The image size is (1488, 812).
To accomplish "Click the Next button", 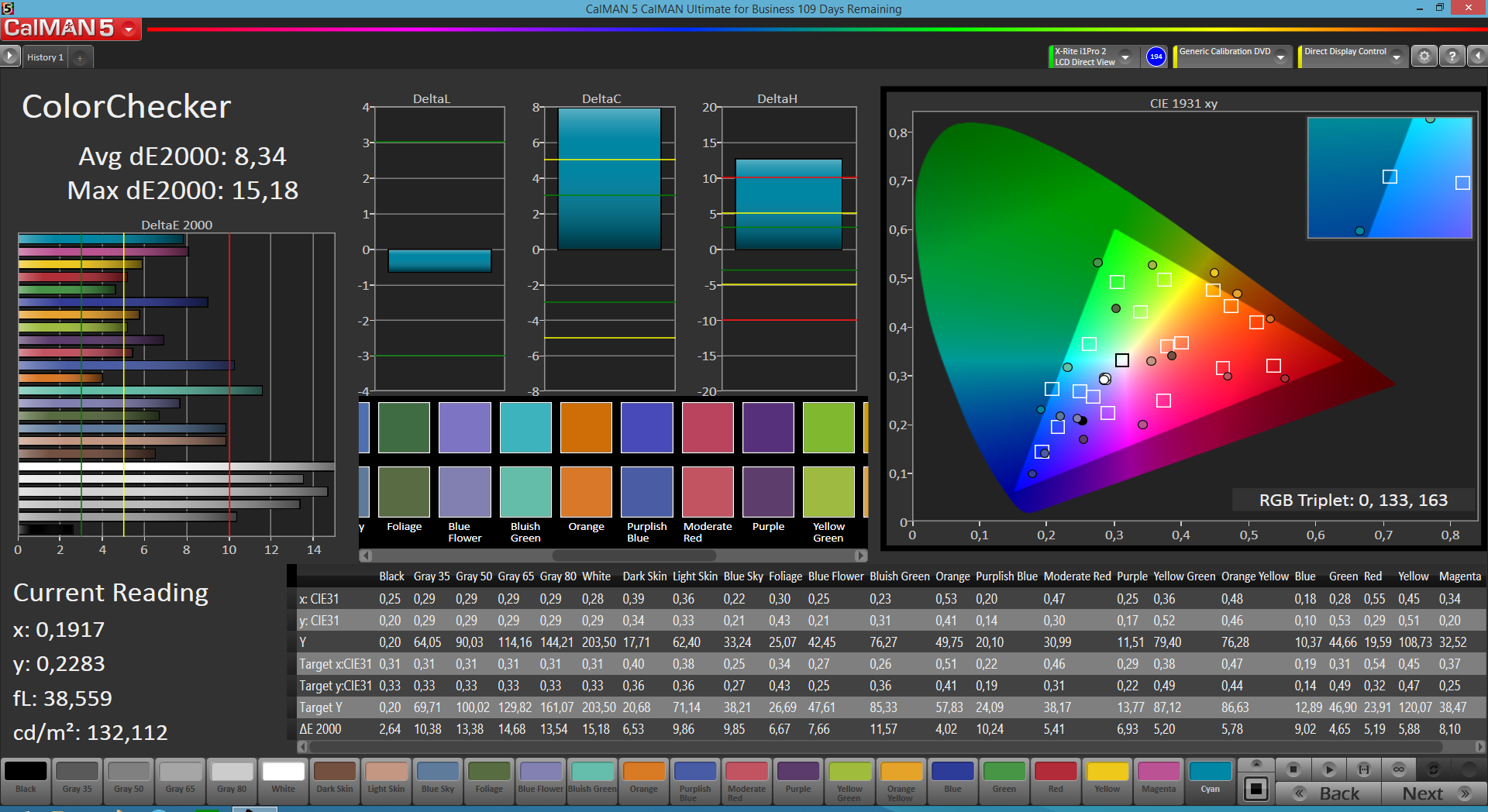I will tap(1434, 793).
